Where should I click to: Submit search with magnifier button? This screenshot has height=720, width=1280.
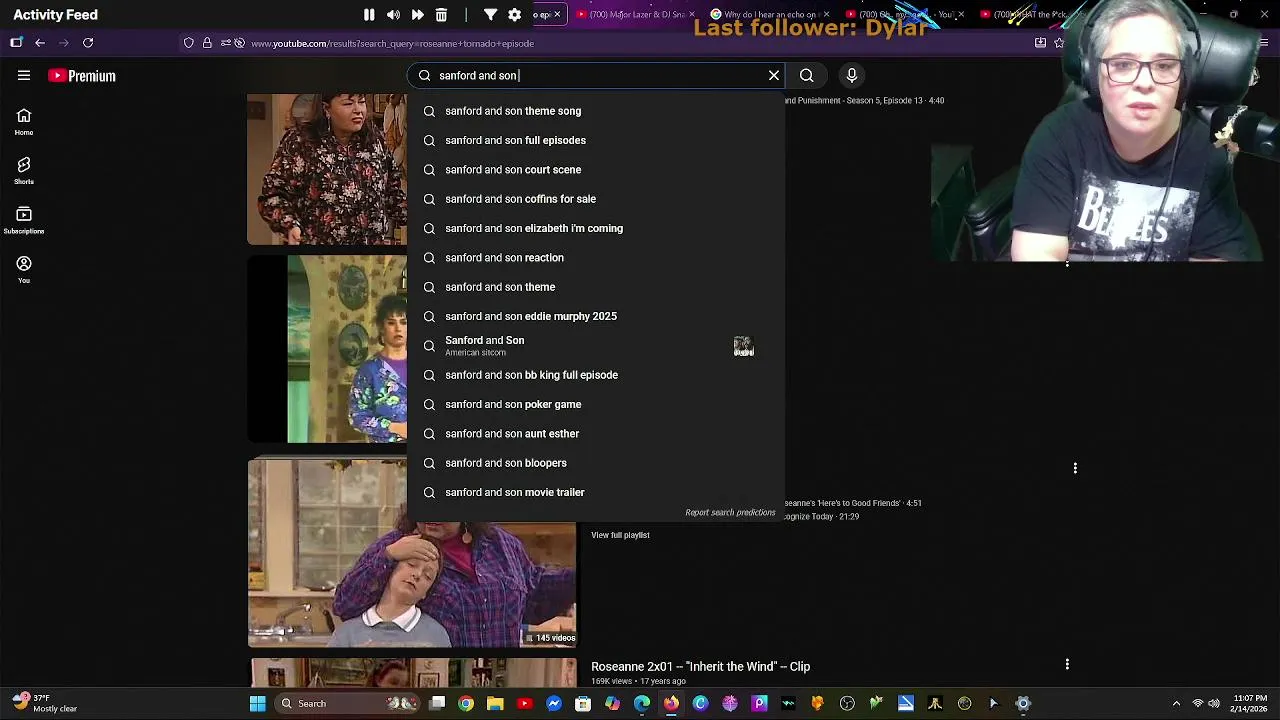[x=806, y=75]
